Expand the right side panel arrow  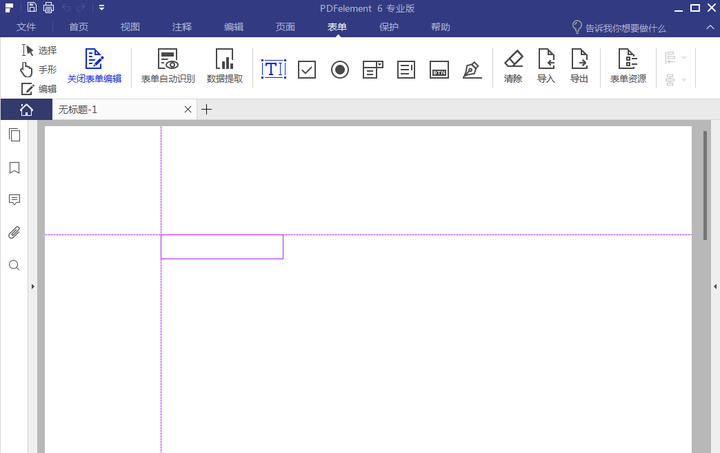715,286
